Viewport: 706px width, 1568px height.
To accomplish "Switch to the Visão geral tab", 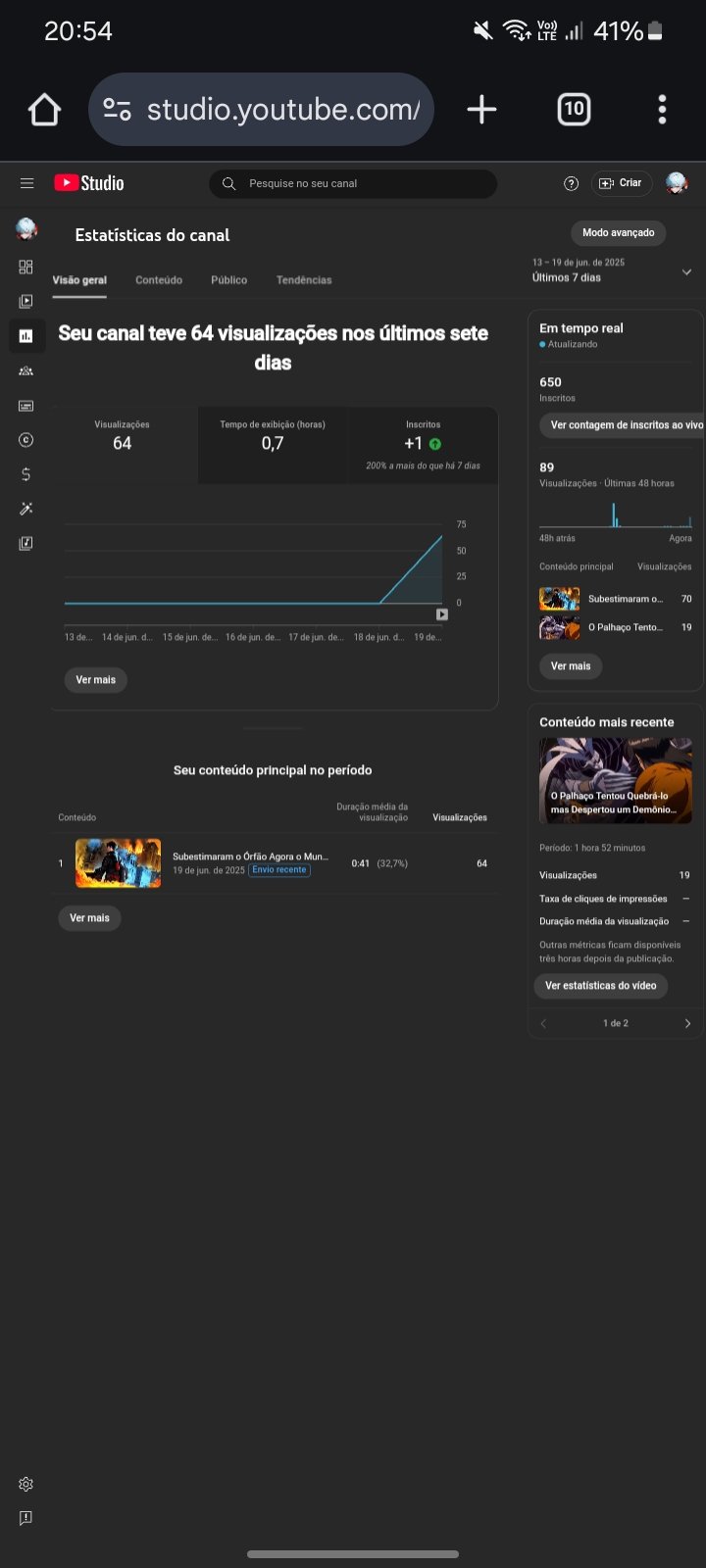I will coord(79,280).
